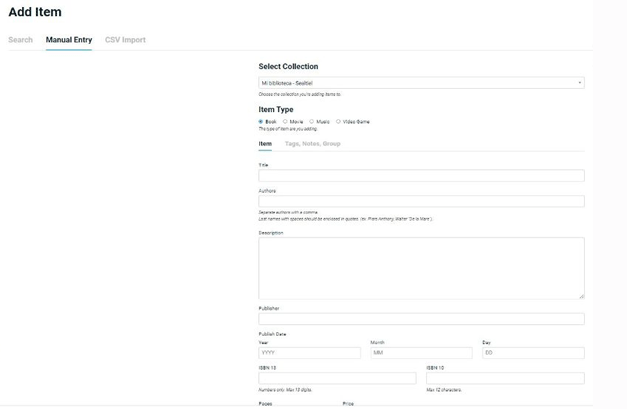627x409 pixels.
Task: Pick the Music item type
Action: (312, 121)
